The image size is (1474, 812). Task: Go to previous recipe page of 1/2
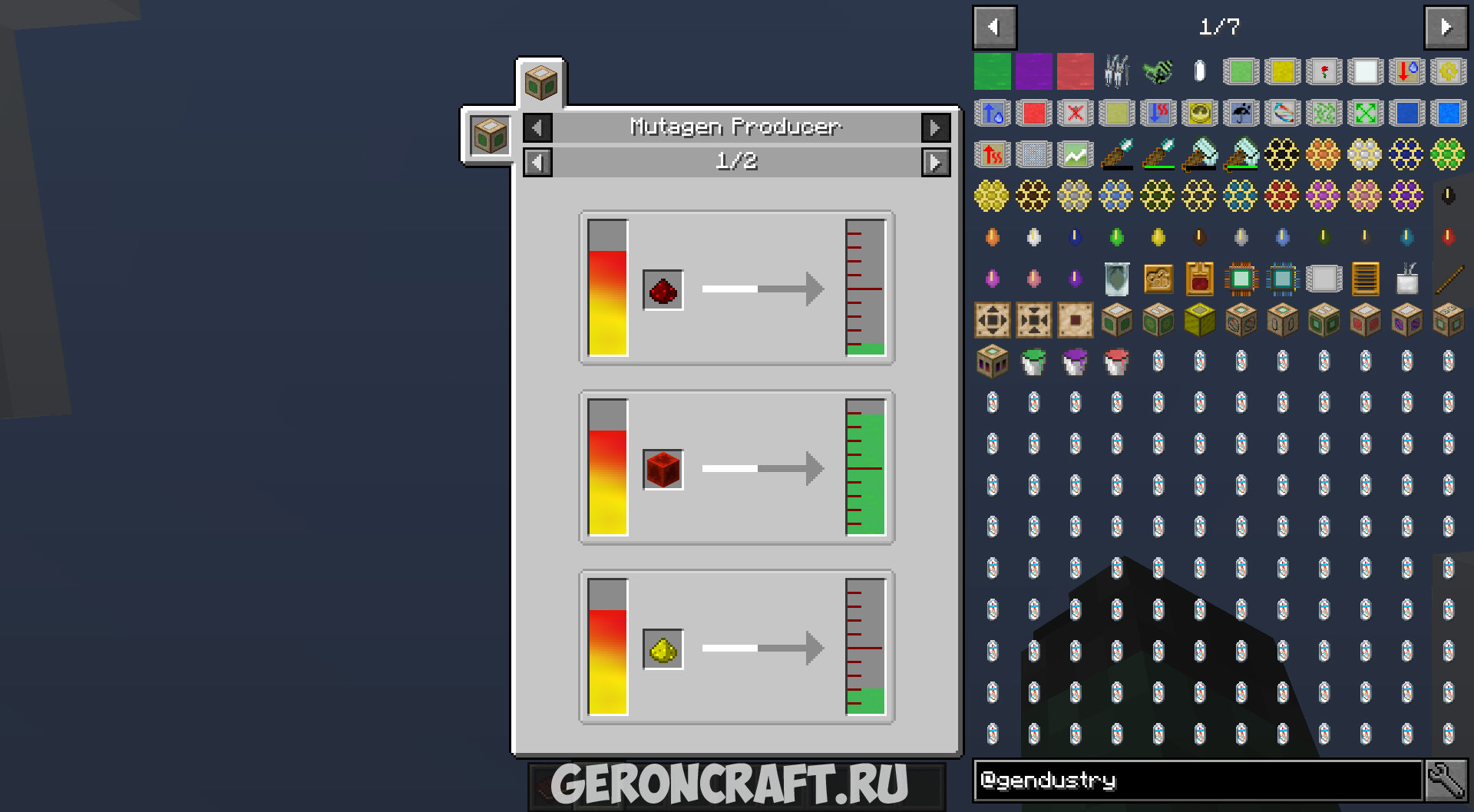pos(537,163)
